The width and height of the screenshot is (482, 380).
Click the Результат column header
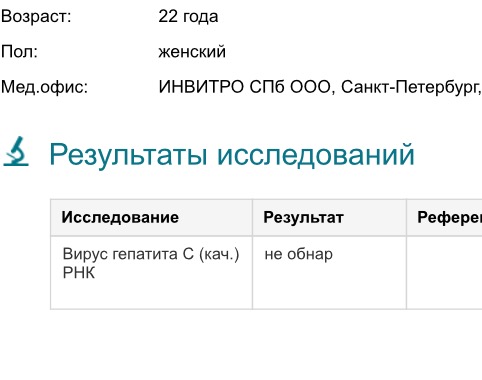[x=329, y=217]
